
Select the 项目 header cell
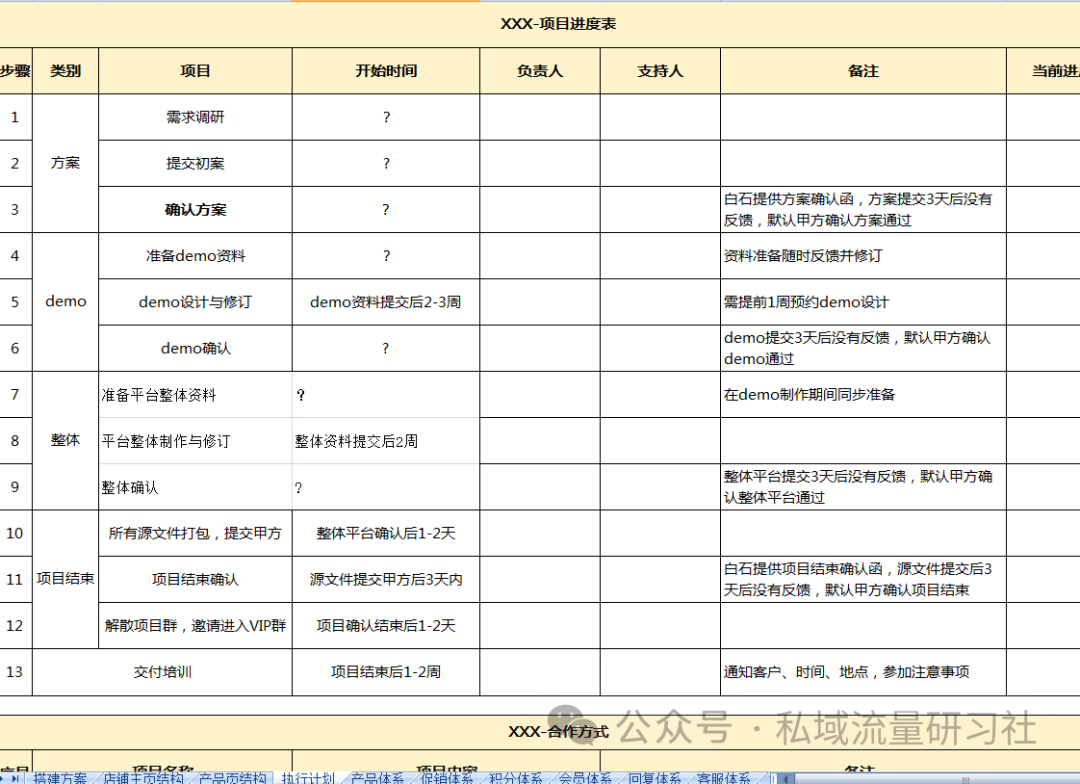pos(196,71)
